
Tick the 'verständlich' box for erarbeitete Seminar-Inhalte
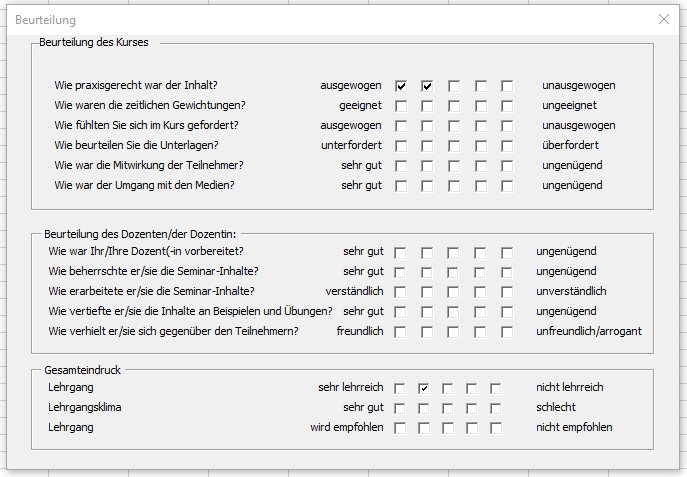(x=400, y=292)
